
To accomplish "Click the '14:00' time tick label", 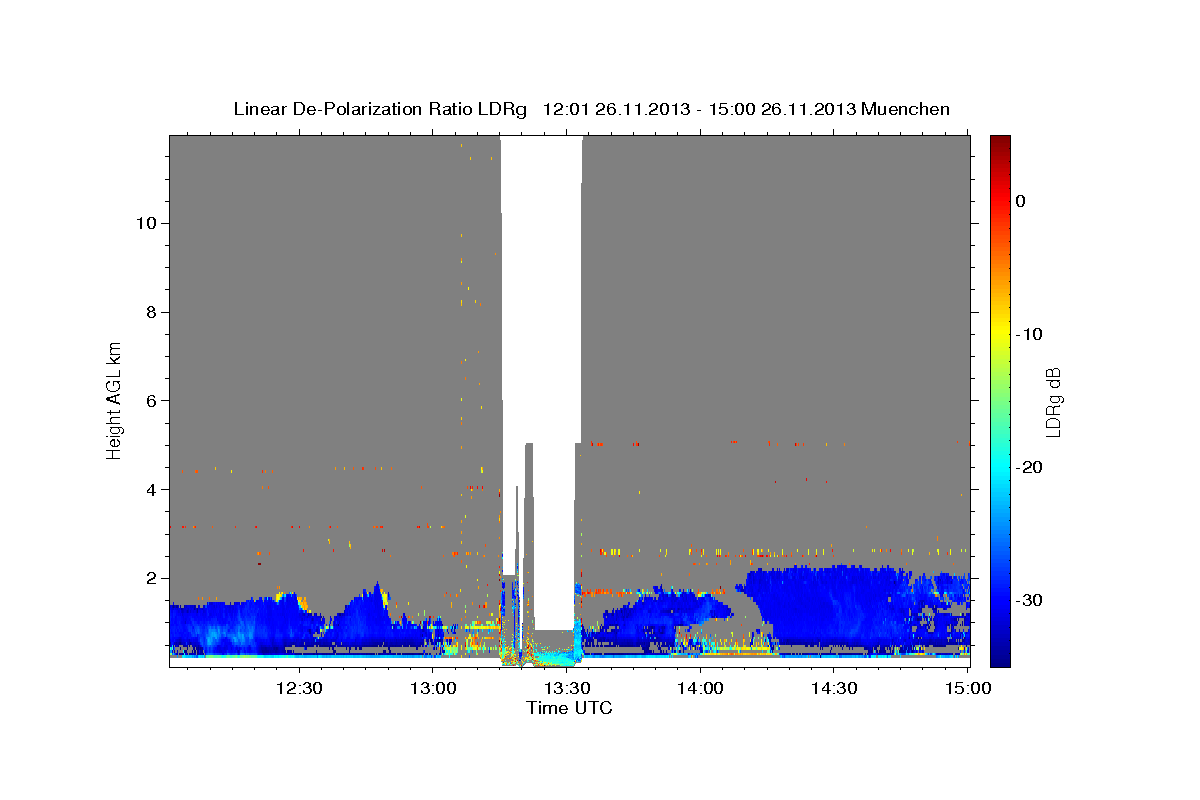I will [700, 689].
